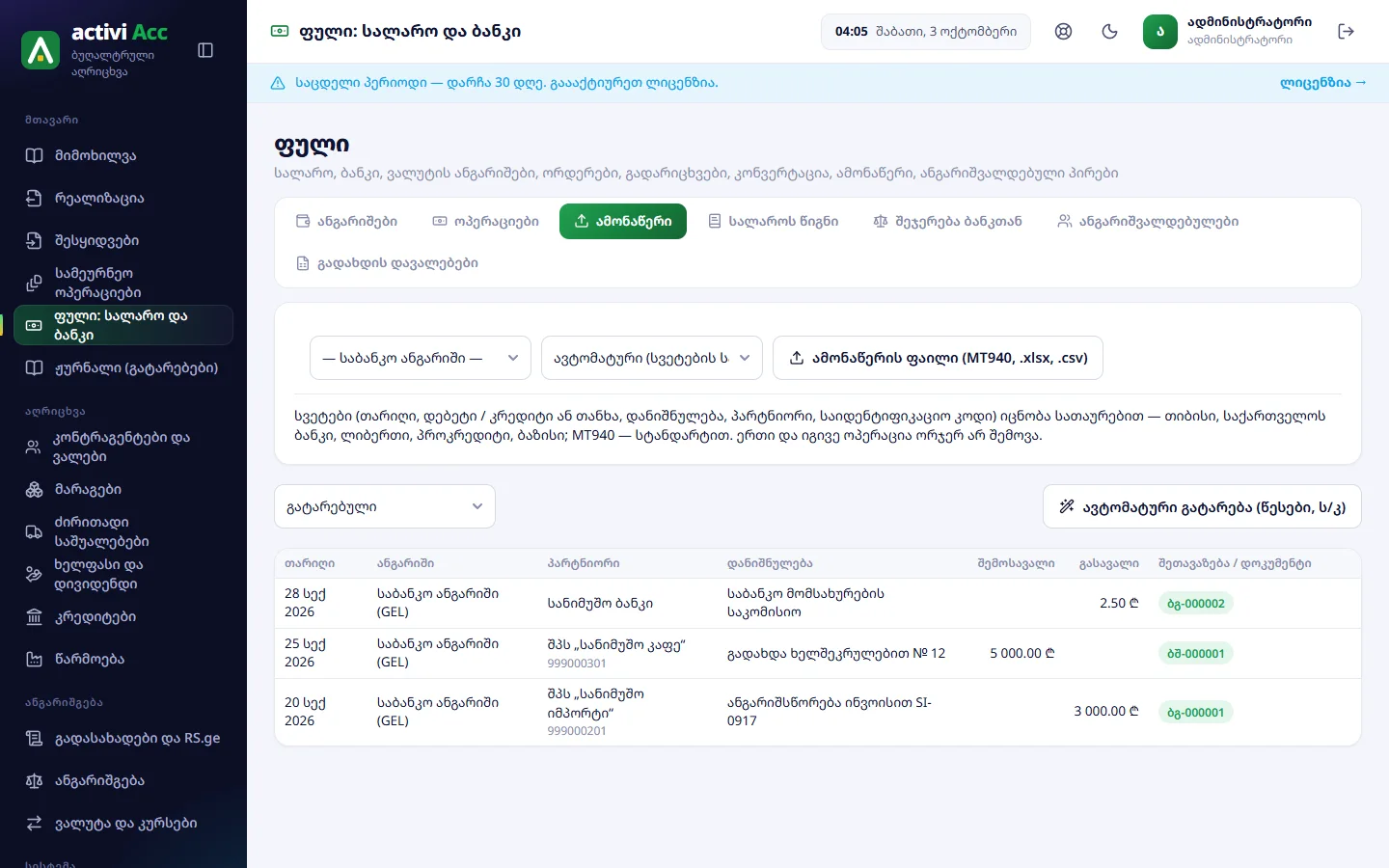
Task: Open მარაგები in the sidebar
Action: [123, 489]
